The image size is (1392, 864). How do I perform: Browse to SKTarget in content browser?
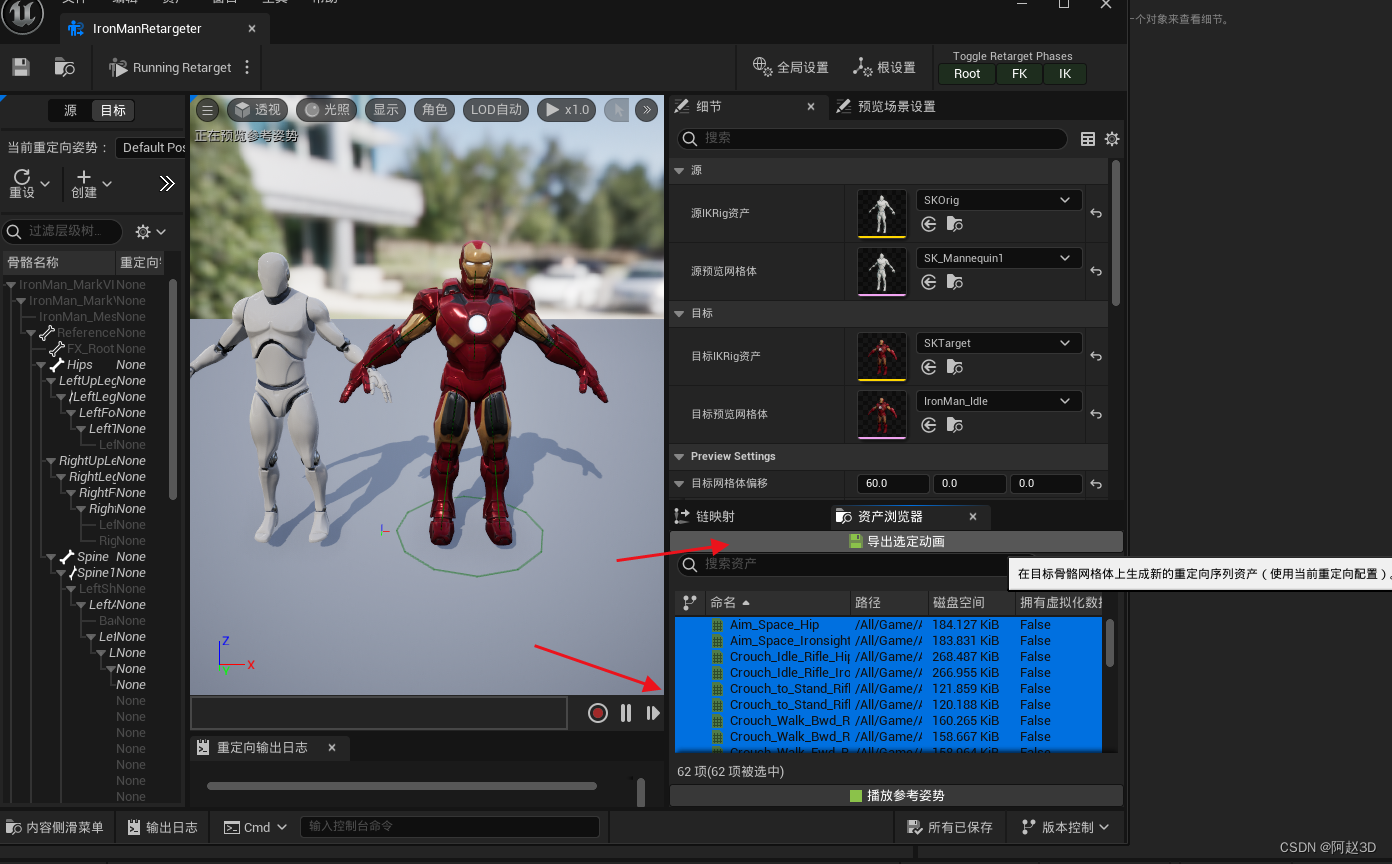(x=955, y=367)
